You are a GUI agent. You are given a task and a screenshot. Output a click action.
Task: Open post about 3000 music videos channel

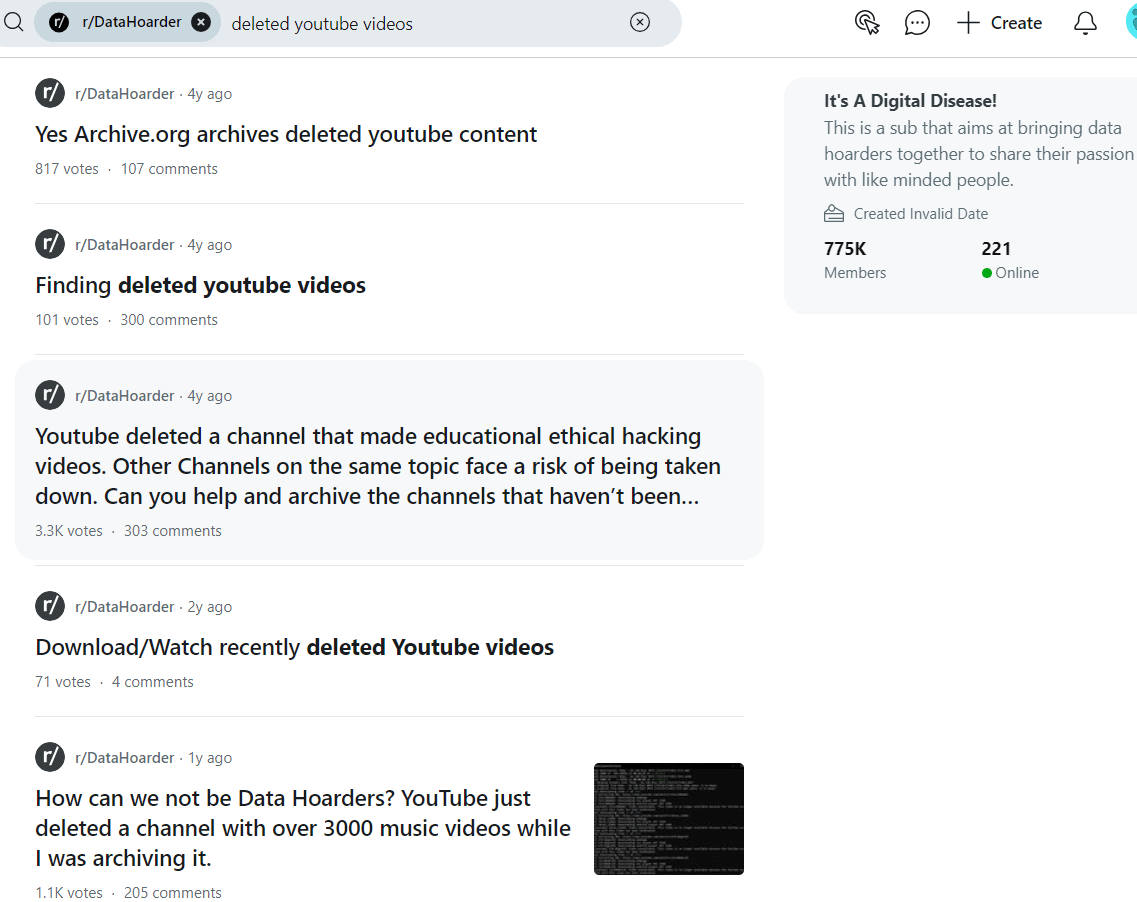pyautogui.click(x=303, y=828)
